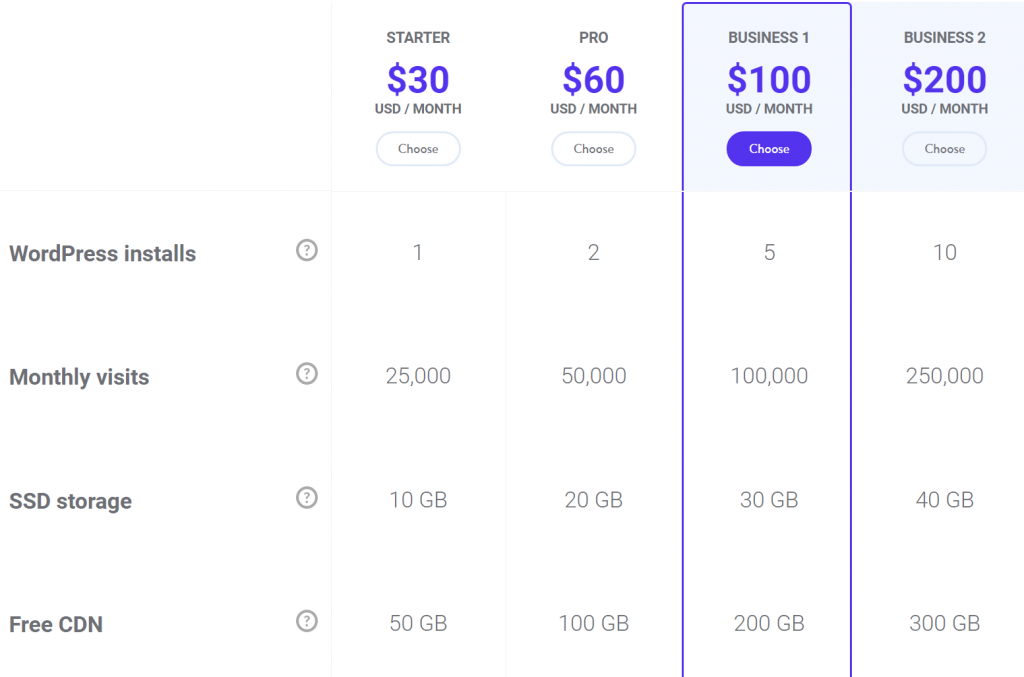
Task: Open WordPress installs help tooltip icon
Action: (x=307, y=250)
